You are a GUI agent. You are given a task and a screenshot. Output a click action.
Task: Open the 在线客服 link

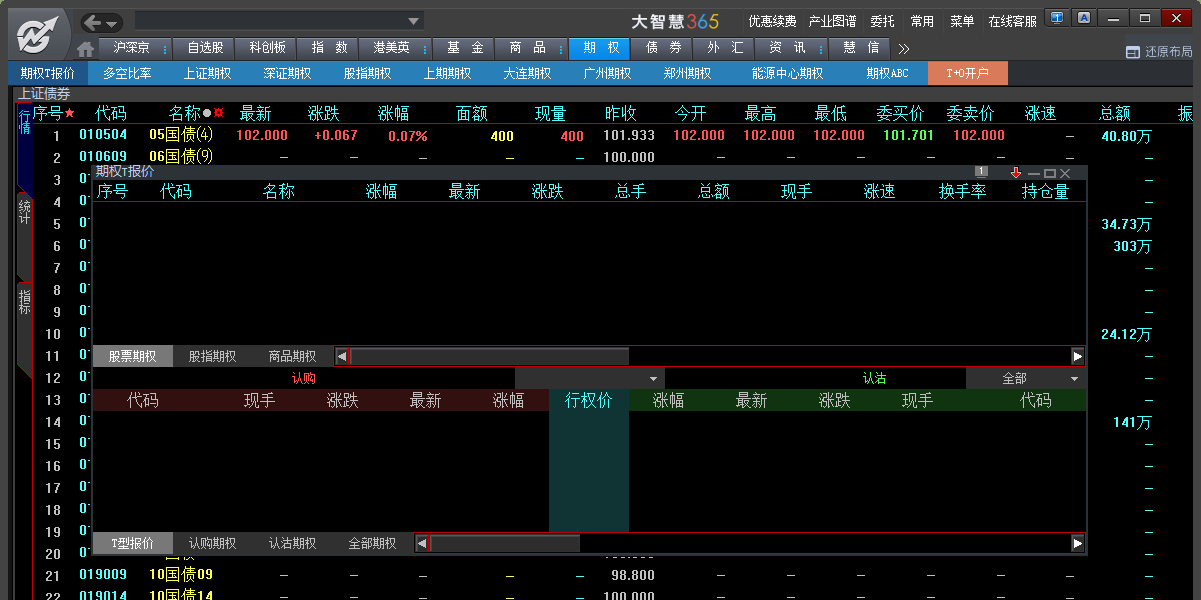pyautogui.click(x=1012, y=21)
